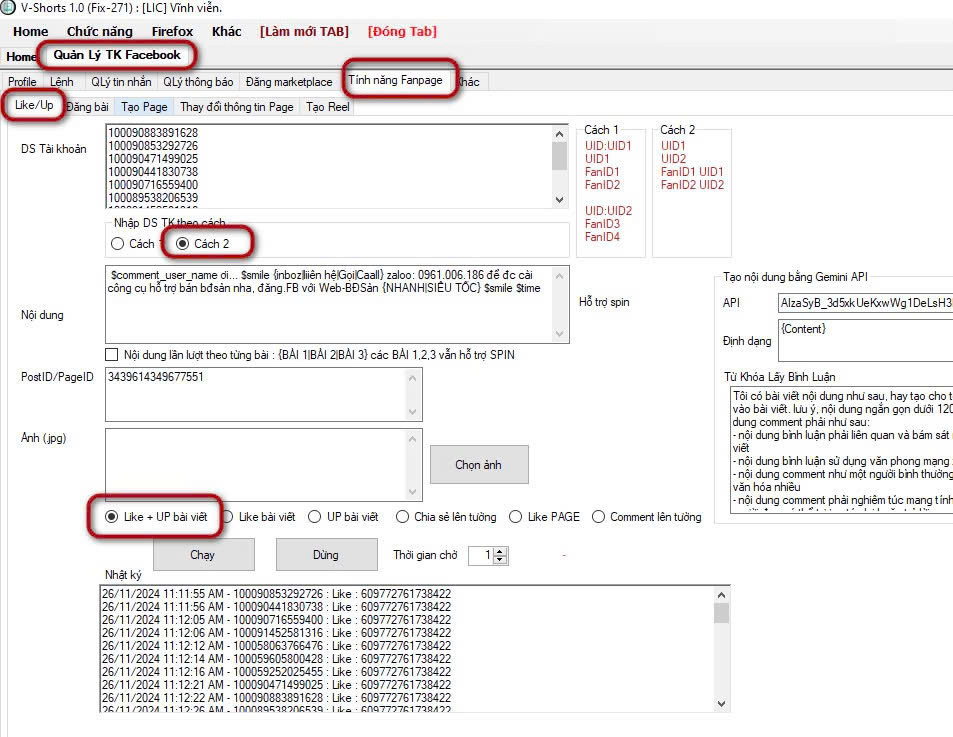Viewport: 953px width, 737px height.
Task: Click up arrow of Ảnh box scrollbar
Action: (413, 439)
